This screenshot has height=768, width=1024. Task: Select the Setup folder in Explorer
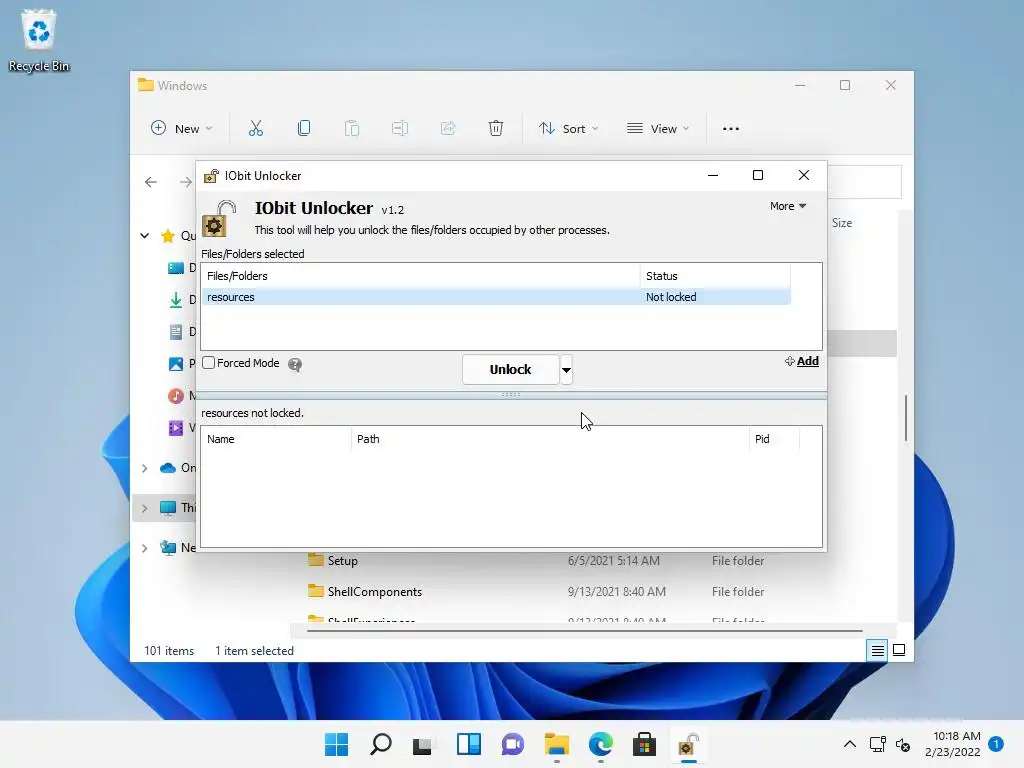[342, 561]
